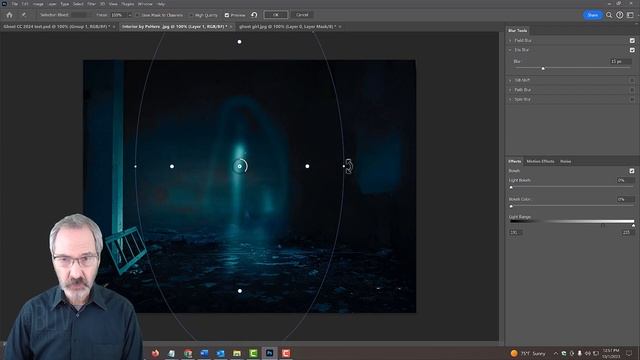Switch to the Motion Effects tab

coord(540,161)
